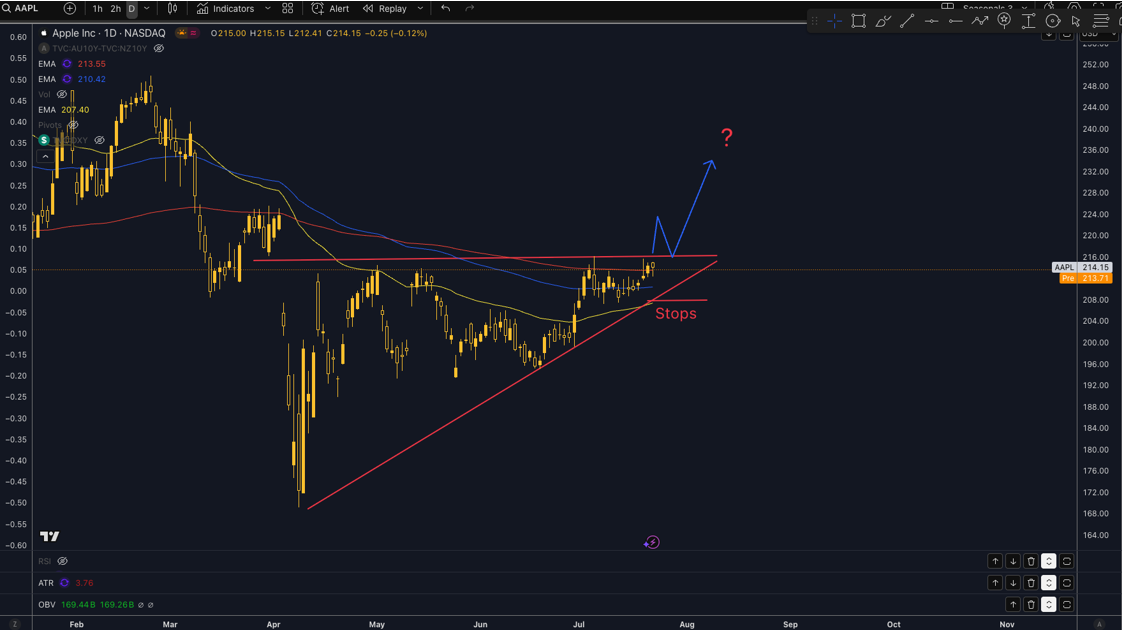
Task: Expand the Seasonals 3 layout dropdown
Action: tap(1024, 8)
